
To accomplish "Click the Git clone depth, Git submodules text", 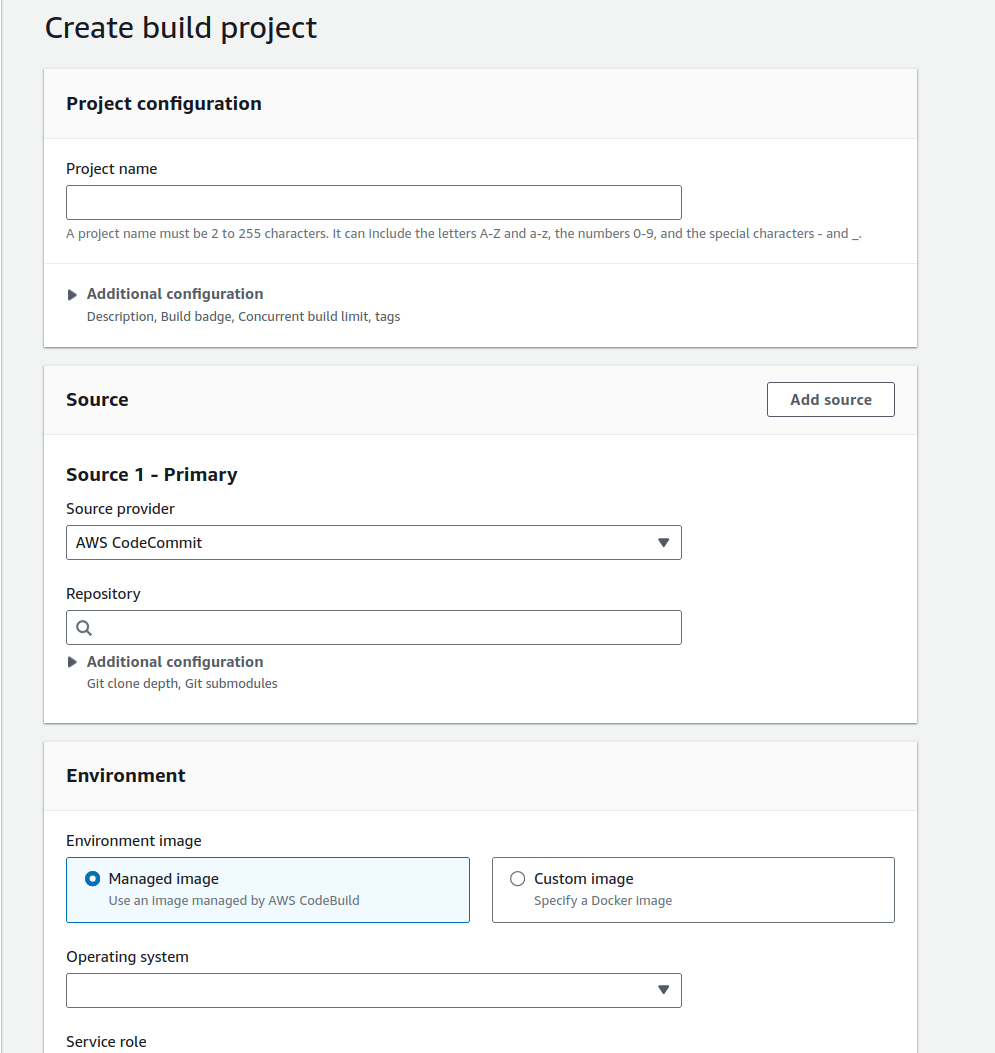I will [x=182, y=684].
